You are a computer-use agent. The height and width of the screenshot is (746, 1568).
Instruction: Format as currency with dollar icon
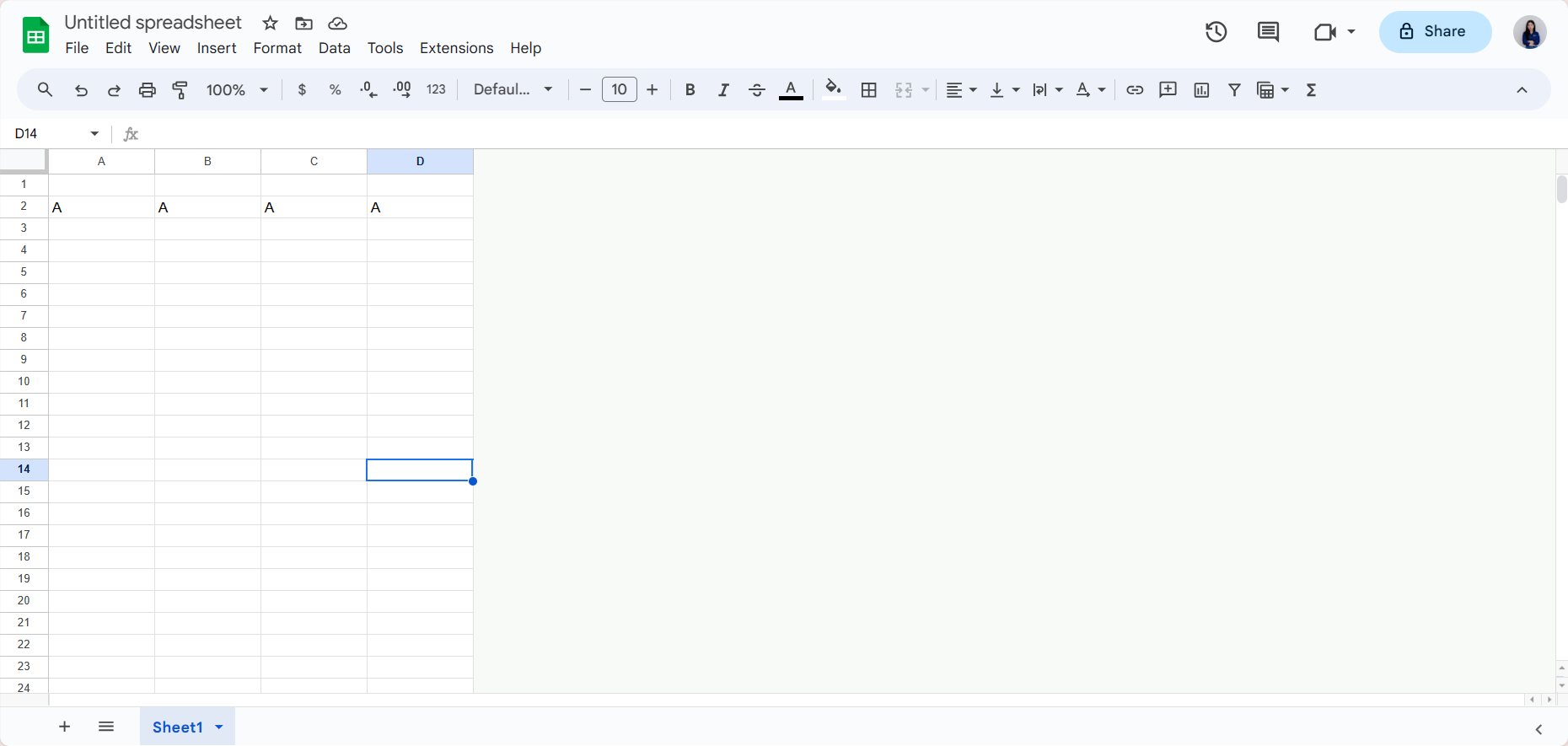(302, 89)
